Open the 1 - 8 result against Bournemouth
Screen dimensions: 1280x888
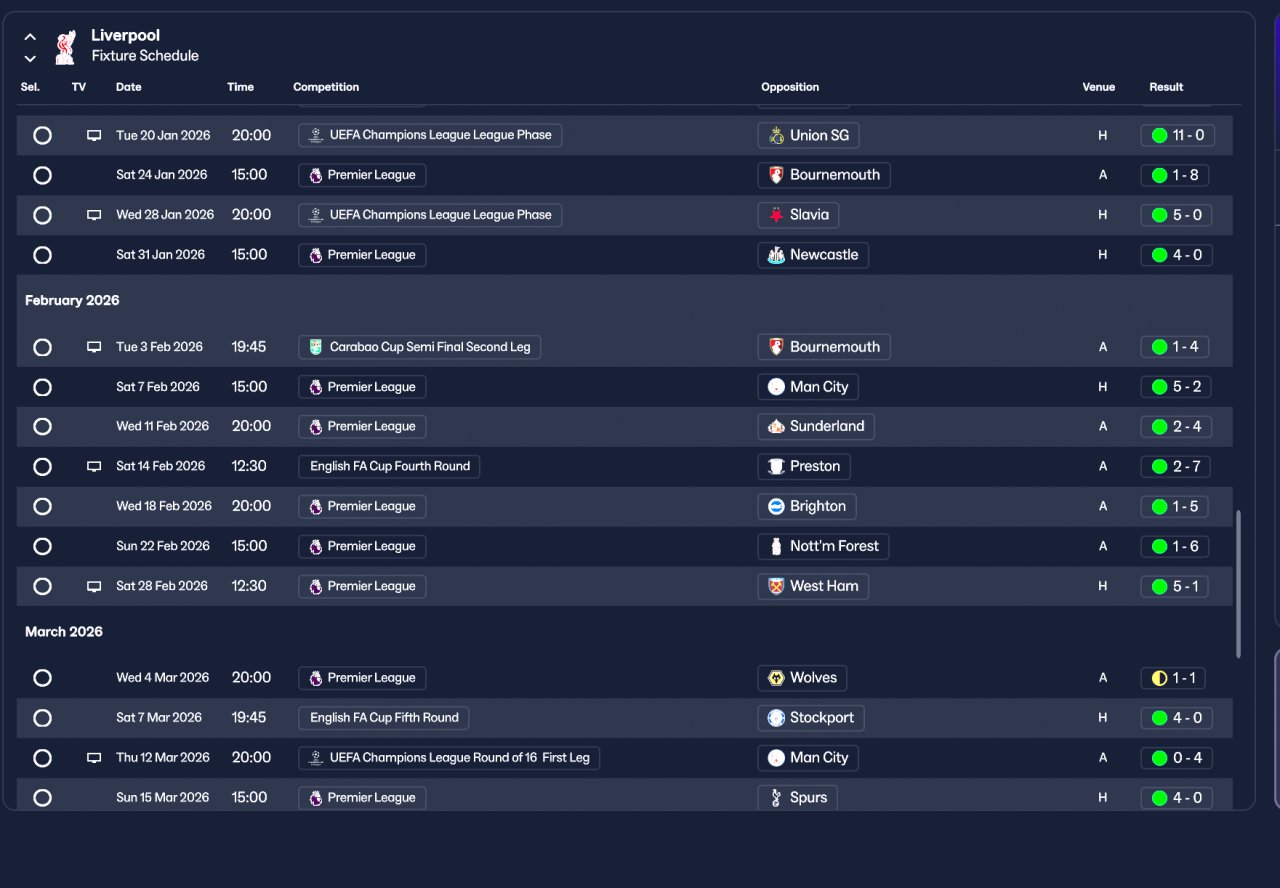[x=1174, y=175]
